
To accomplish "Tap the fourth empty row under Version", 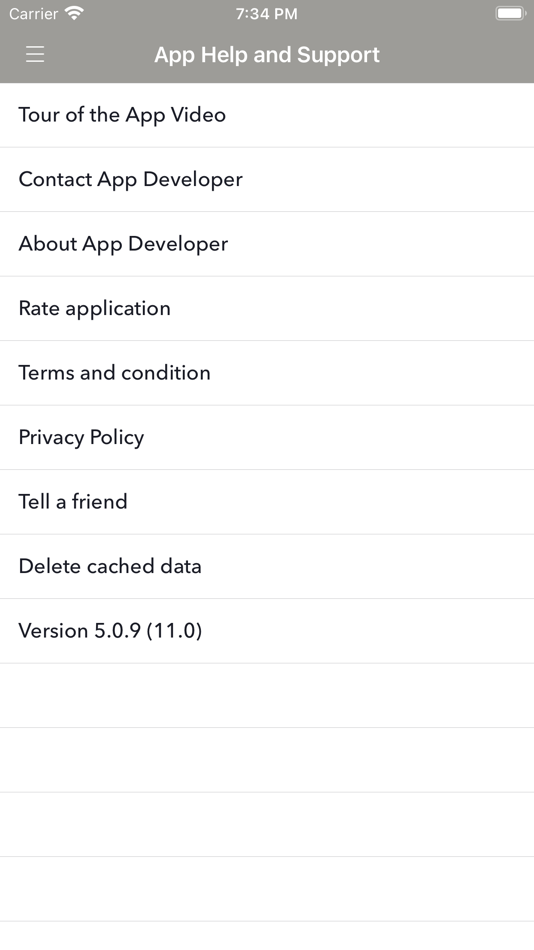I will coord(267,889).
